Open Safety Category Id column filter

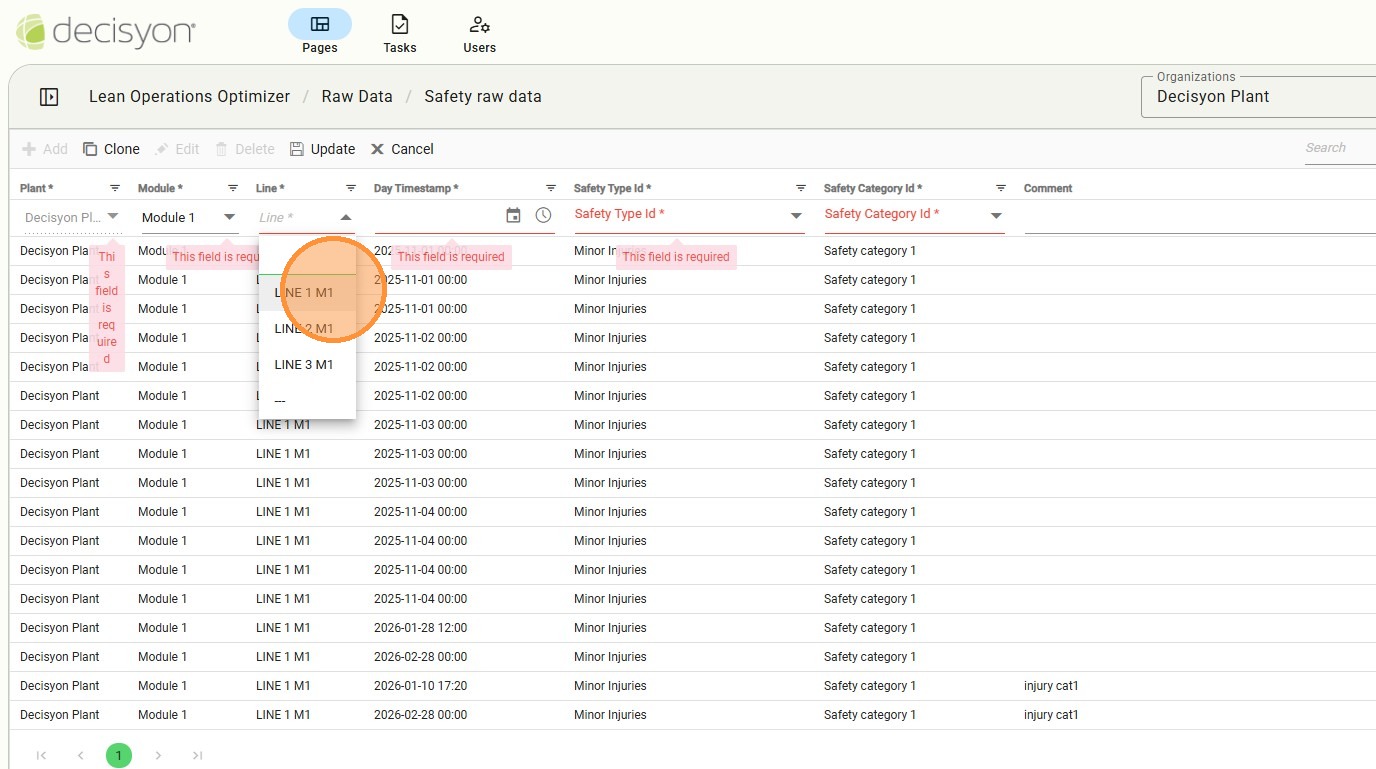[x=1001, y=188]
